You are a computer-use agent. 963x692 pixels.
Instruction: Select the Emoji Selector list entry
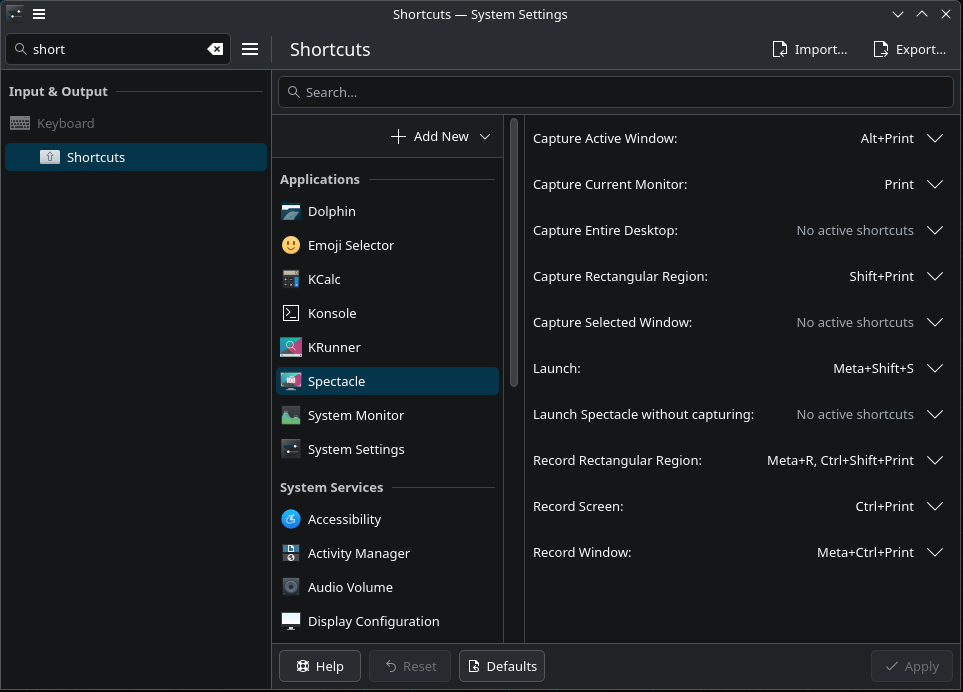[x=387, y=245]
